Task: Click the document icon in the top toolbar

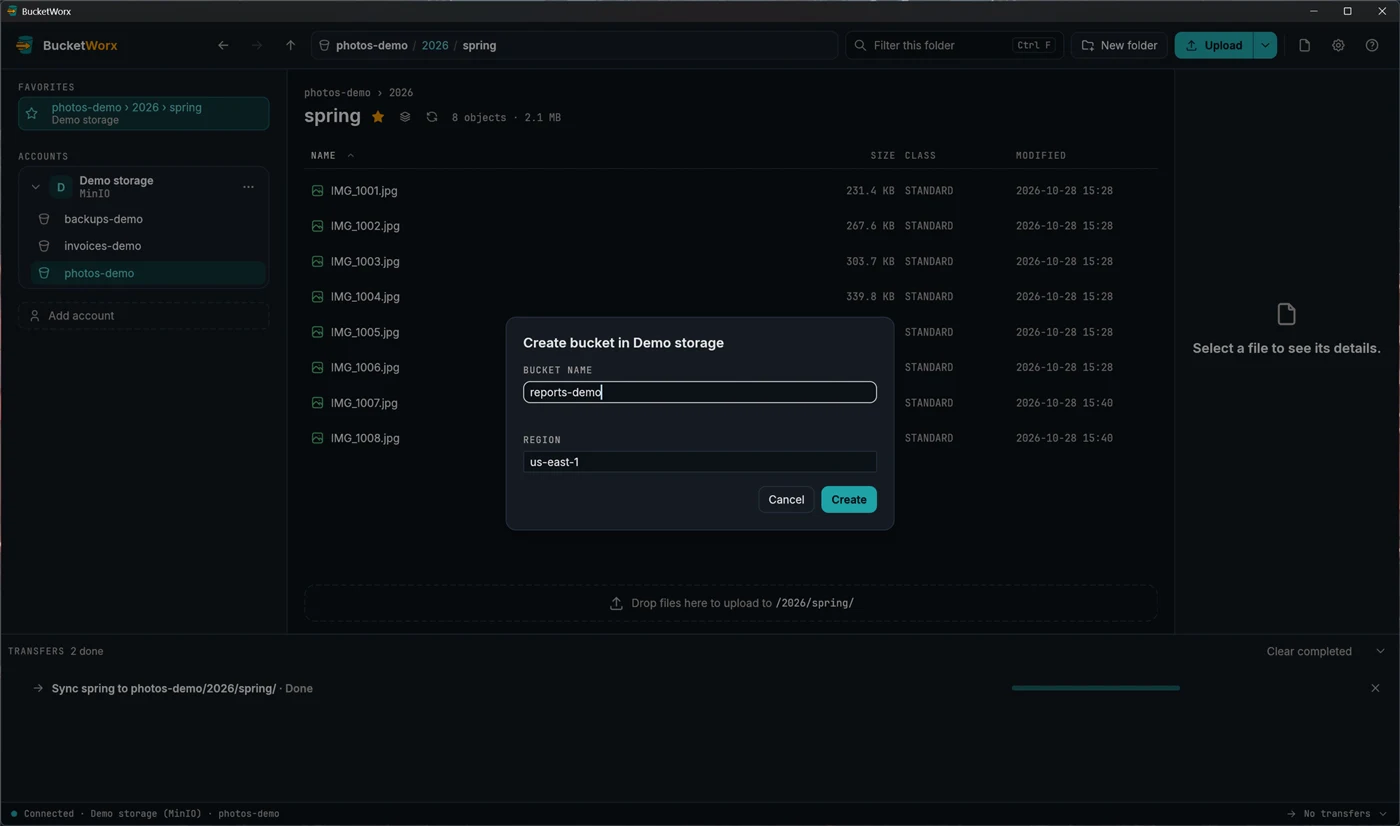Action: 1304,45
